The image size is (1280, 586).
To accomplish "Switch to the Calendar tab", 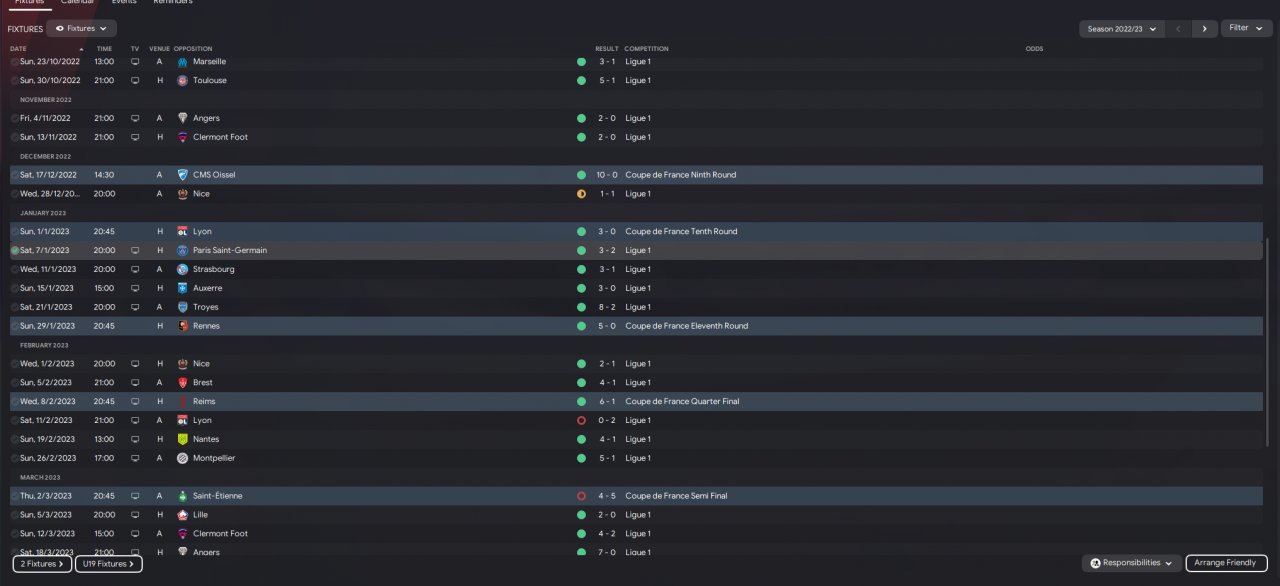I will click(77, 3).
